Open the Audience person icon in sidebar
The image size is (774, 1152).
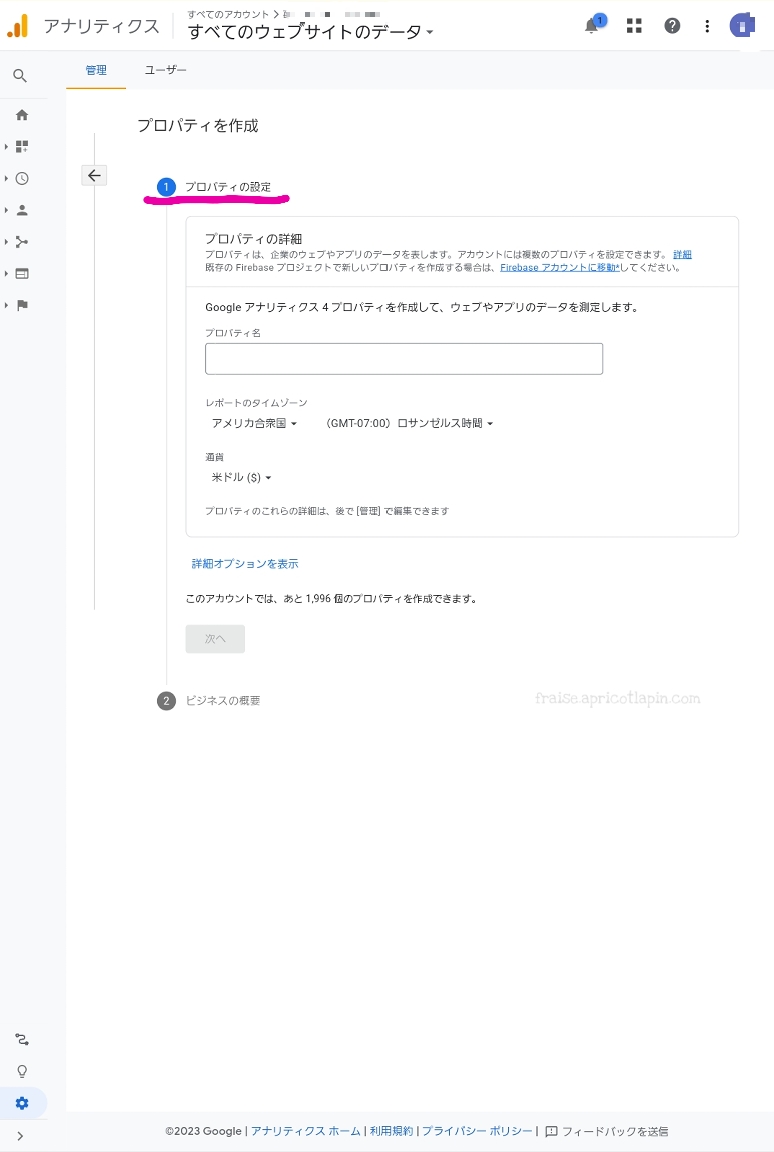coord(22,210)
